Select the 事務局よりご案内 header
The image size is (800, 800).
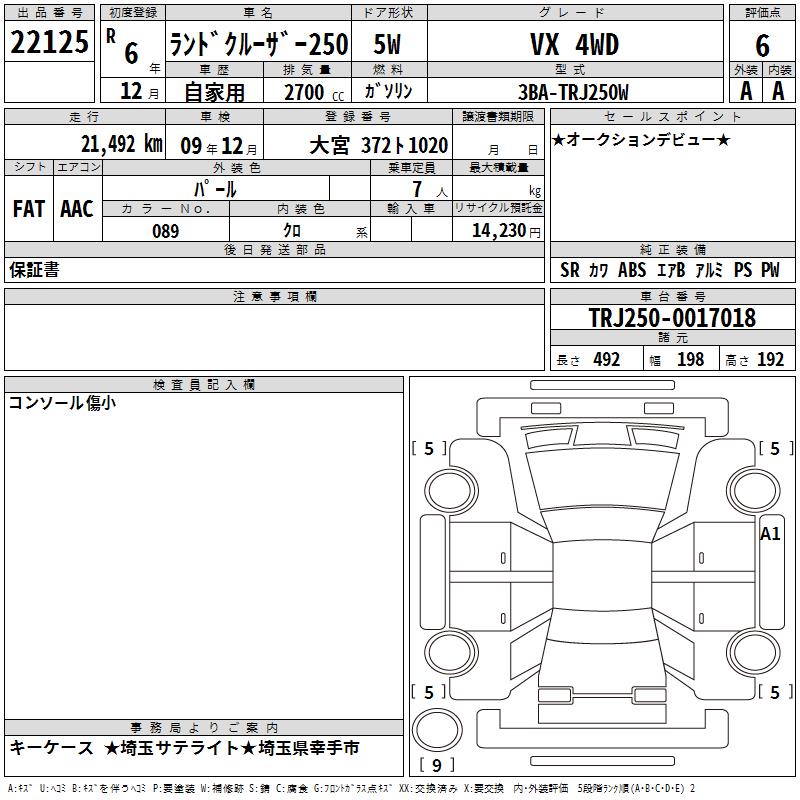(x=204, y=727)
